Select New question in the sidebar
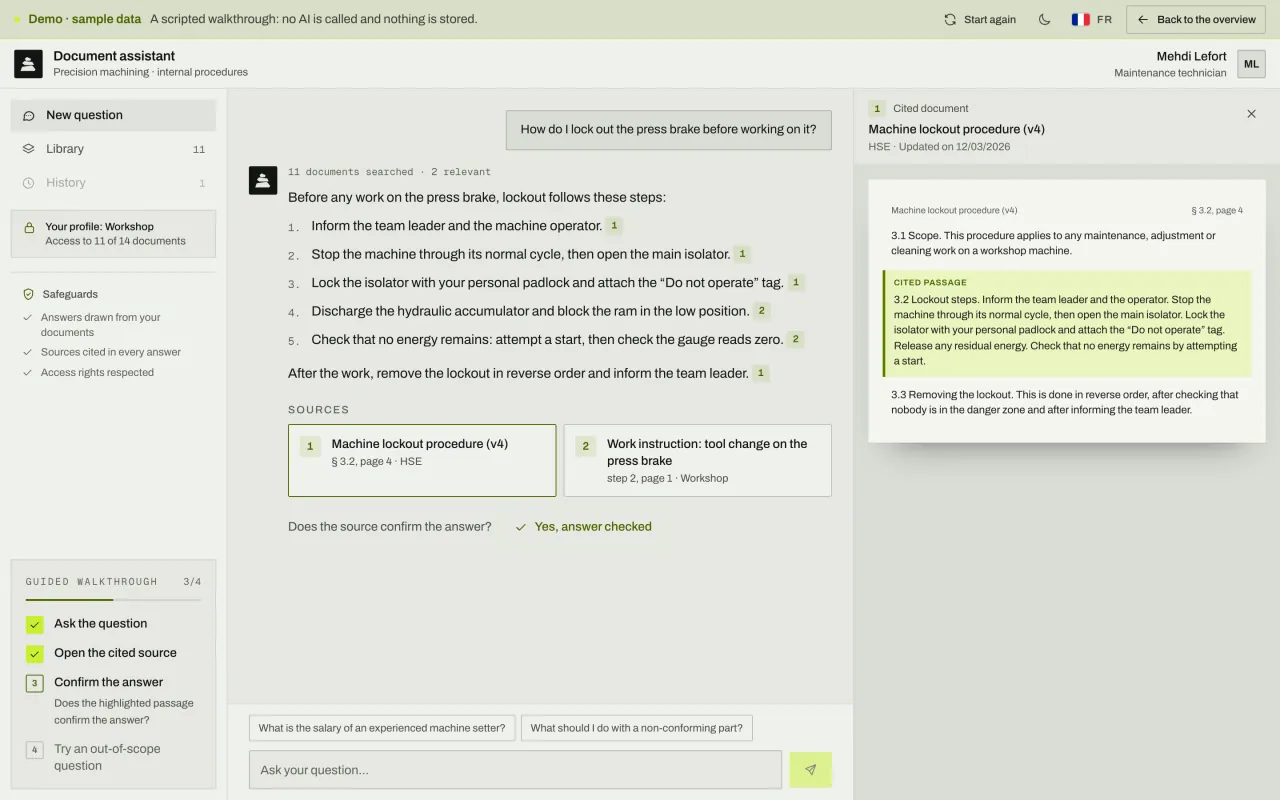 [x=113, y=115]
